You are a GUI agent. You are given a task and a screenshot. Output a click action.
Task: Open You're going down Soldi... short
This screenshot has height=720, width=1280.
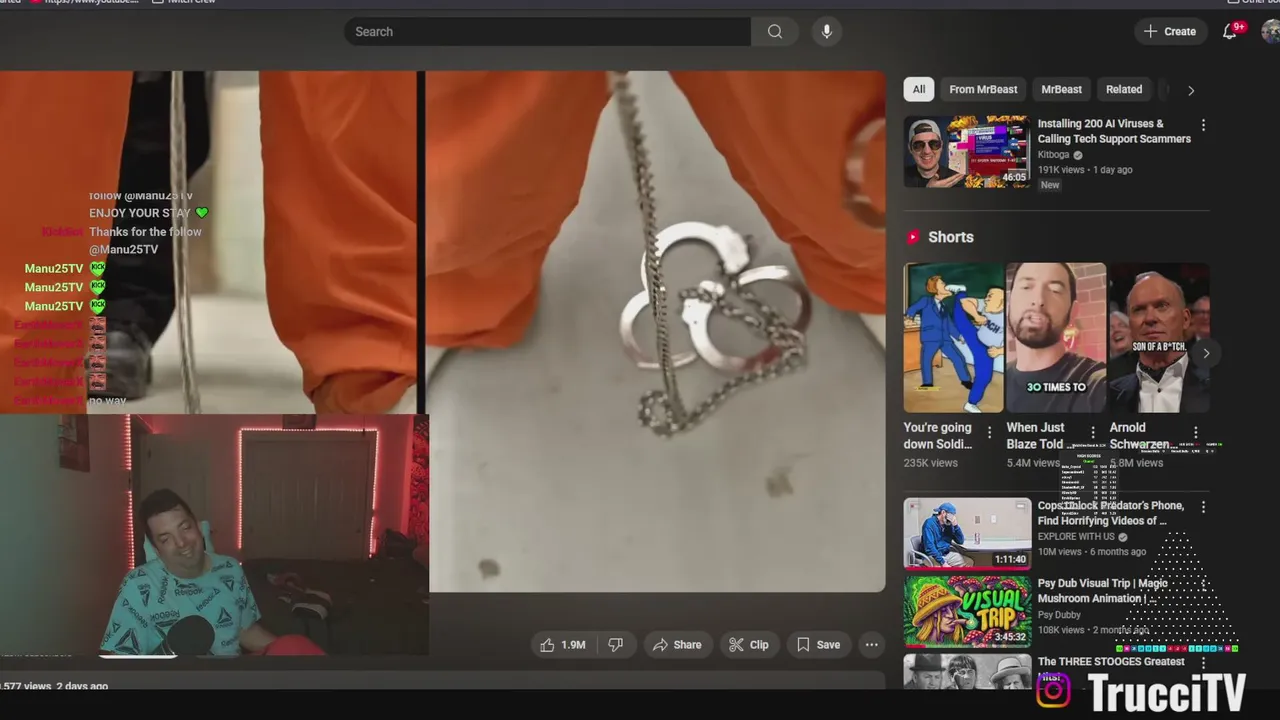pyautogui.click(x=953, y=337)
